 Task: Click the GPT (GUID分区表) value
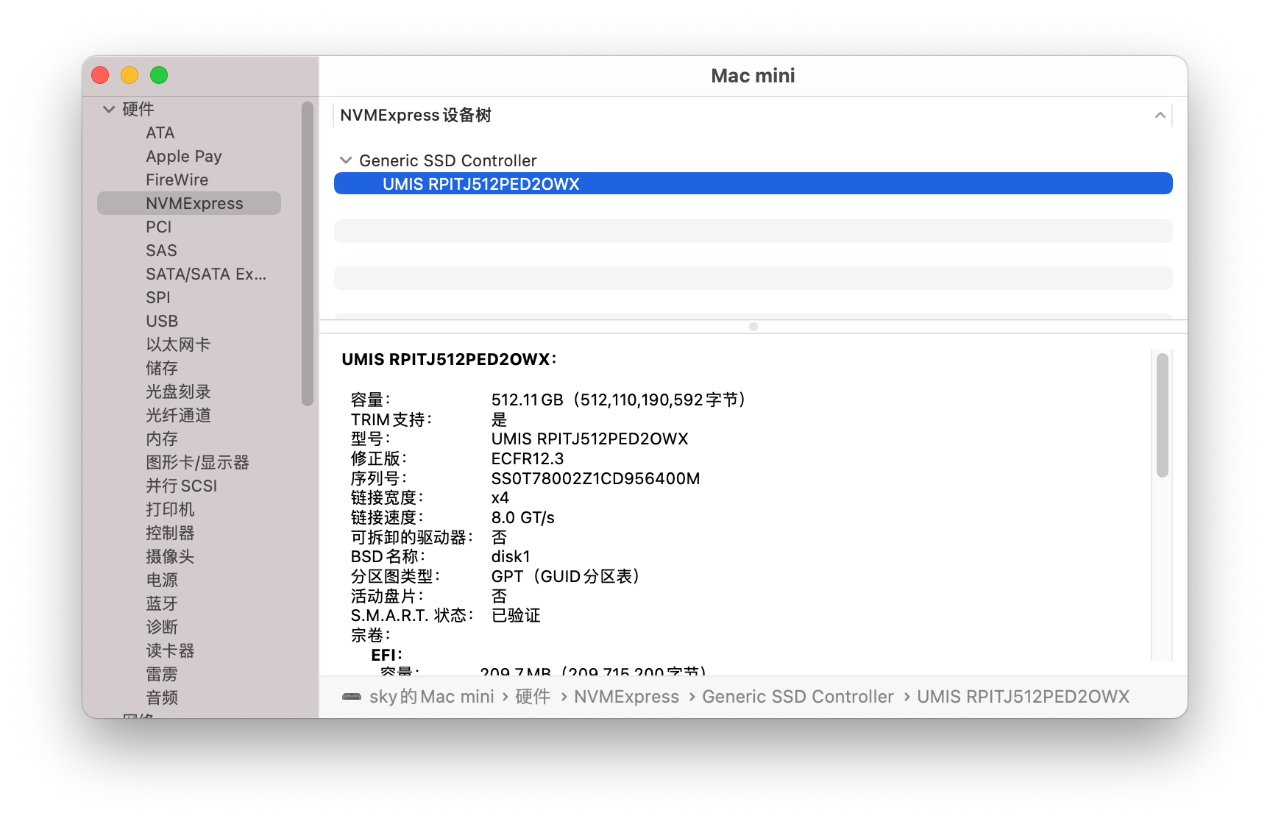(566, 576)
